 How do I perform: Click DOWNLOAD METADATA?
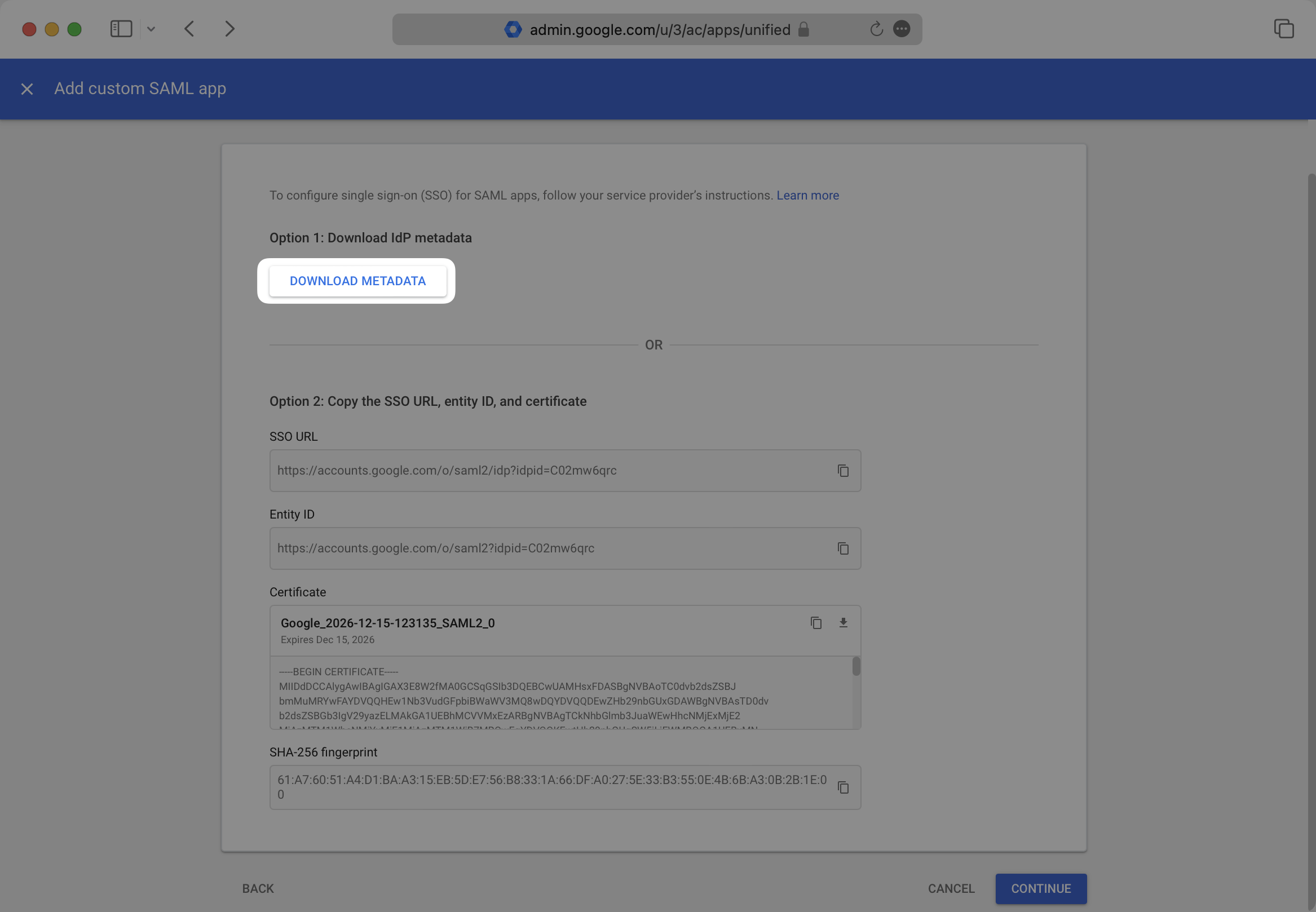357,281
